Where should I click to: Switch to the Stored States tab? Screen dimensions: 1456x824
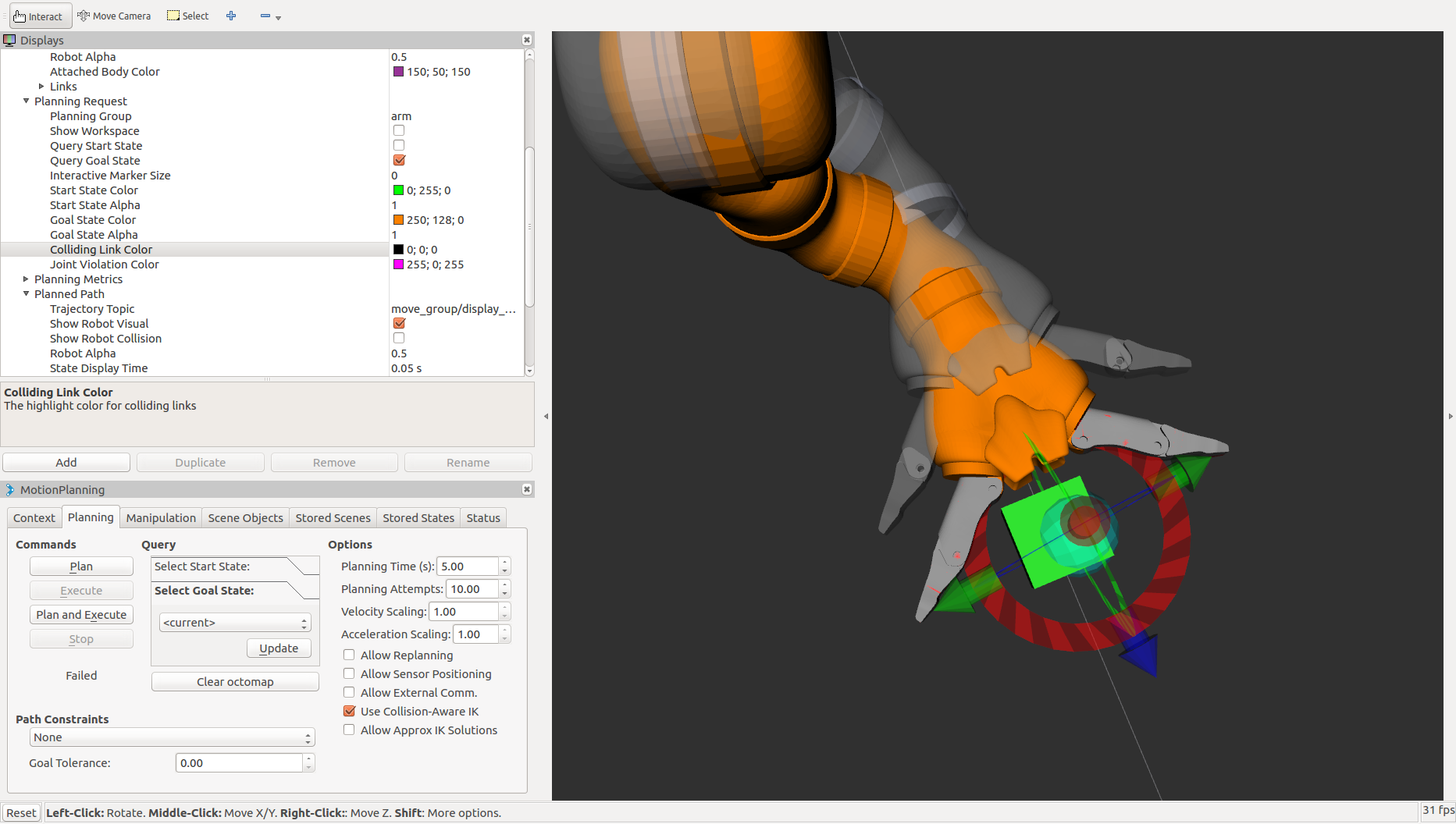(418, 518)
